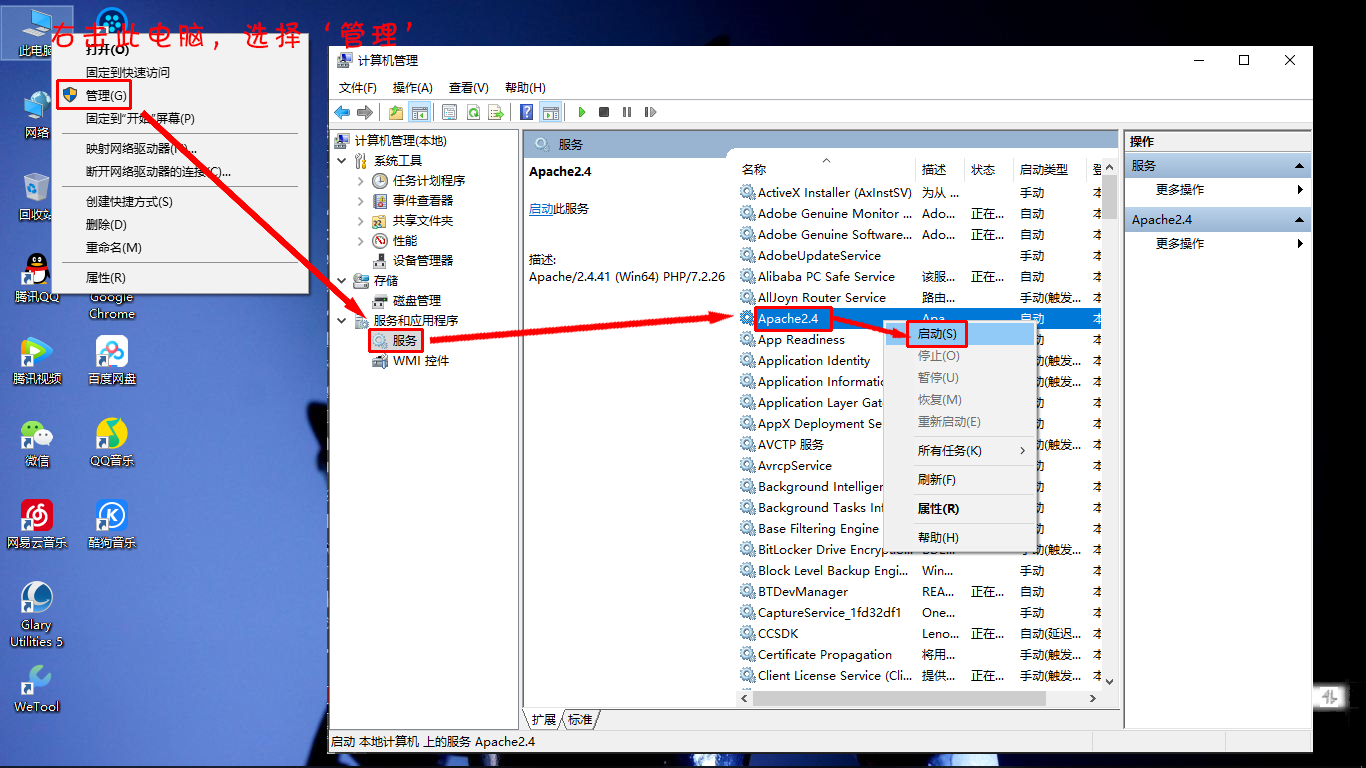
Task: Select the 百度网盘 desktop icon
Action: tap(112, 361)
